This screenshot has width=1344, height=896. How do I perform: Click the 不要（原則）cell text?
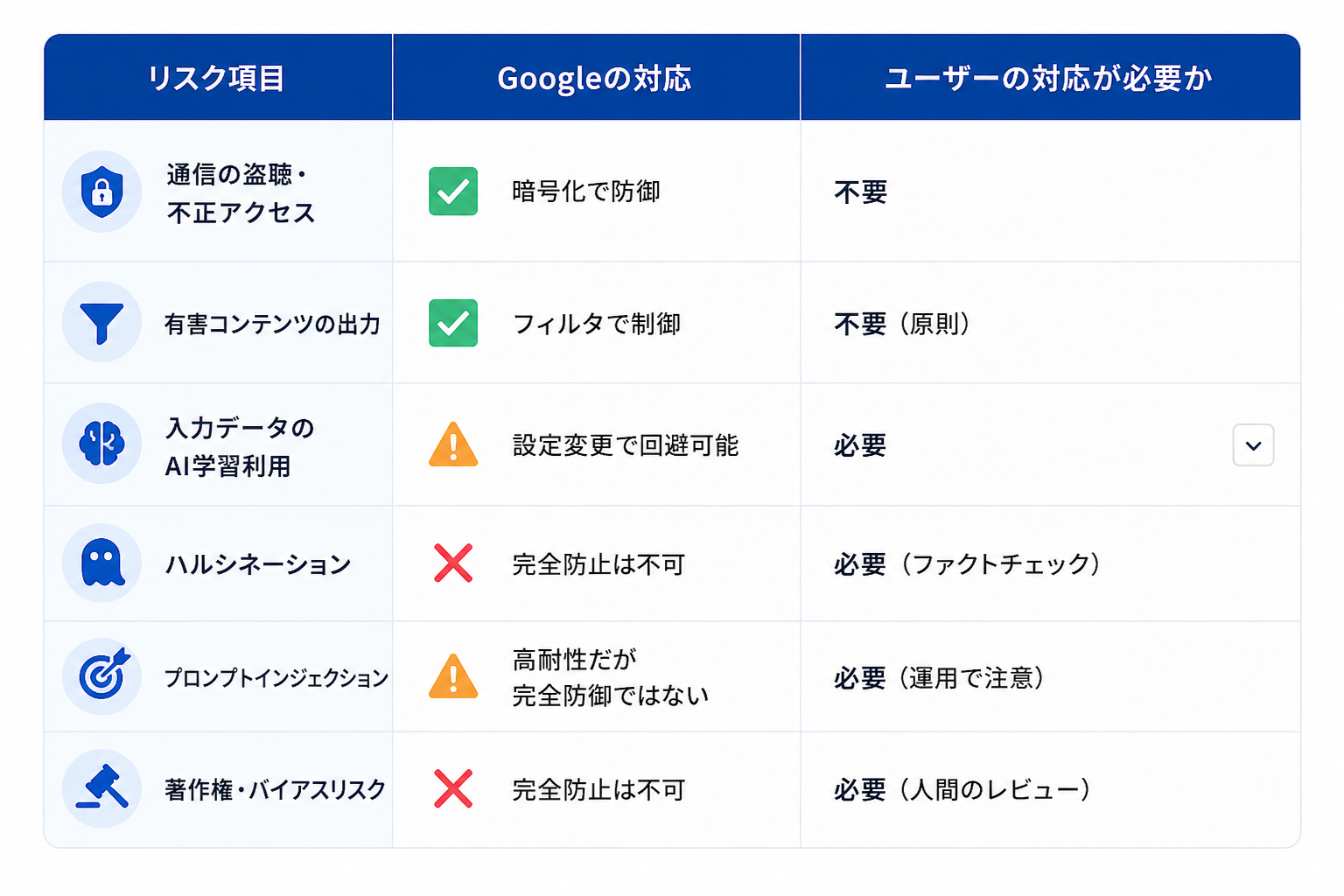tap(903, 324)
